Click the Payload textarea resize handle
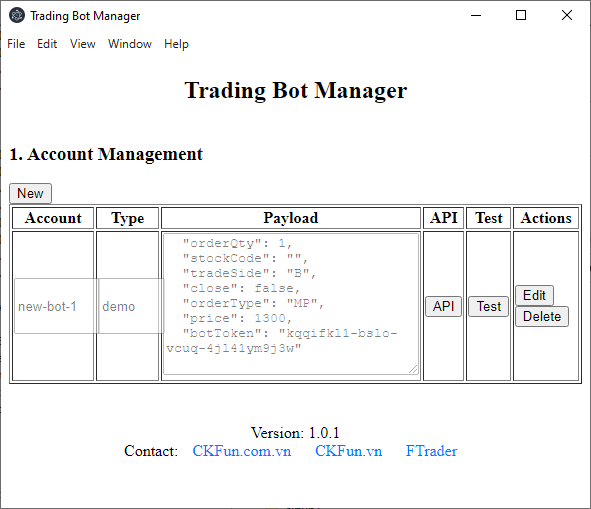This screenshot has width=591, height=509. 413,369
